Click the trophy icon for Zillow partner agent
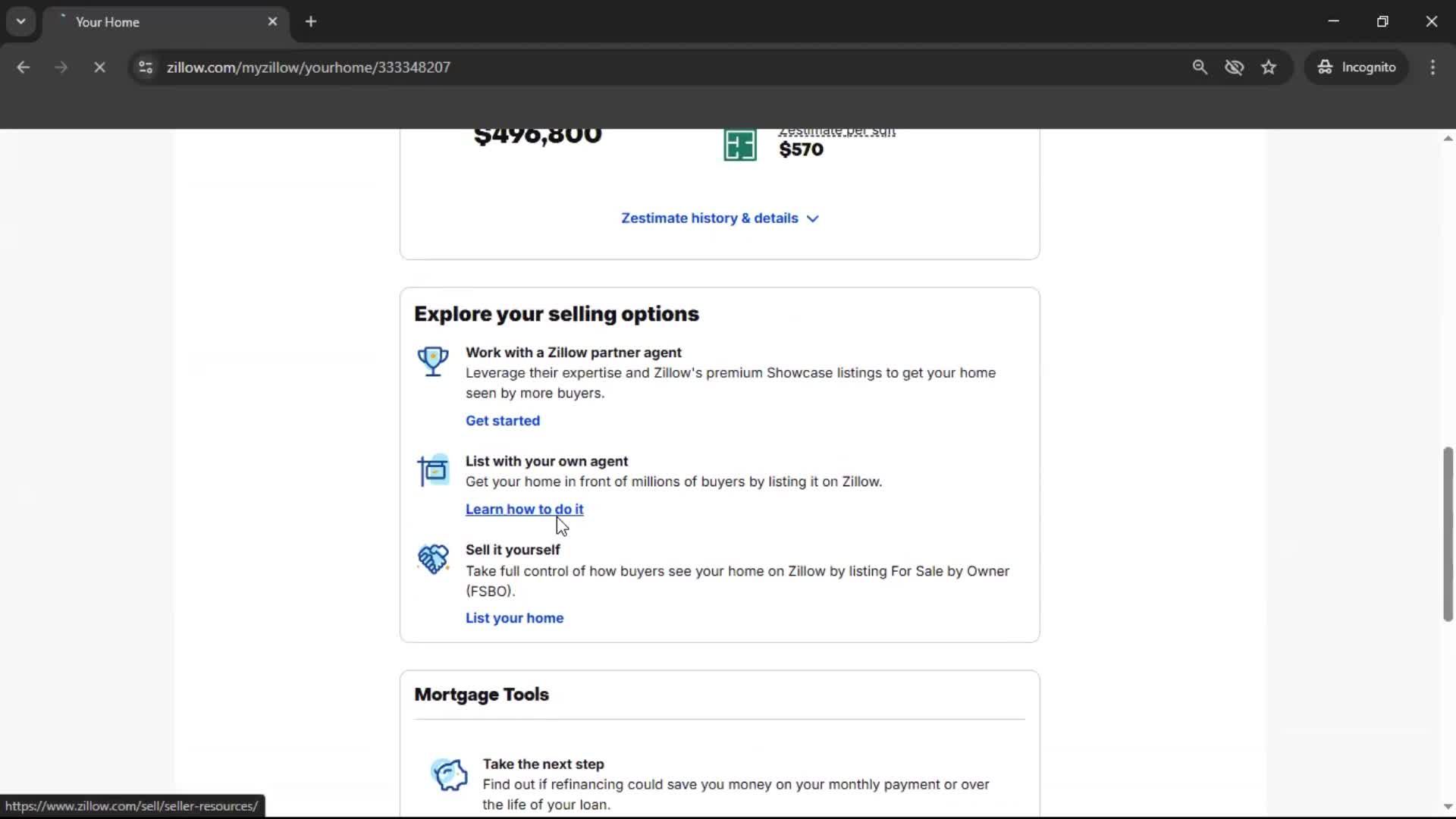 pos(432,362)
